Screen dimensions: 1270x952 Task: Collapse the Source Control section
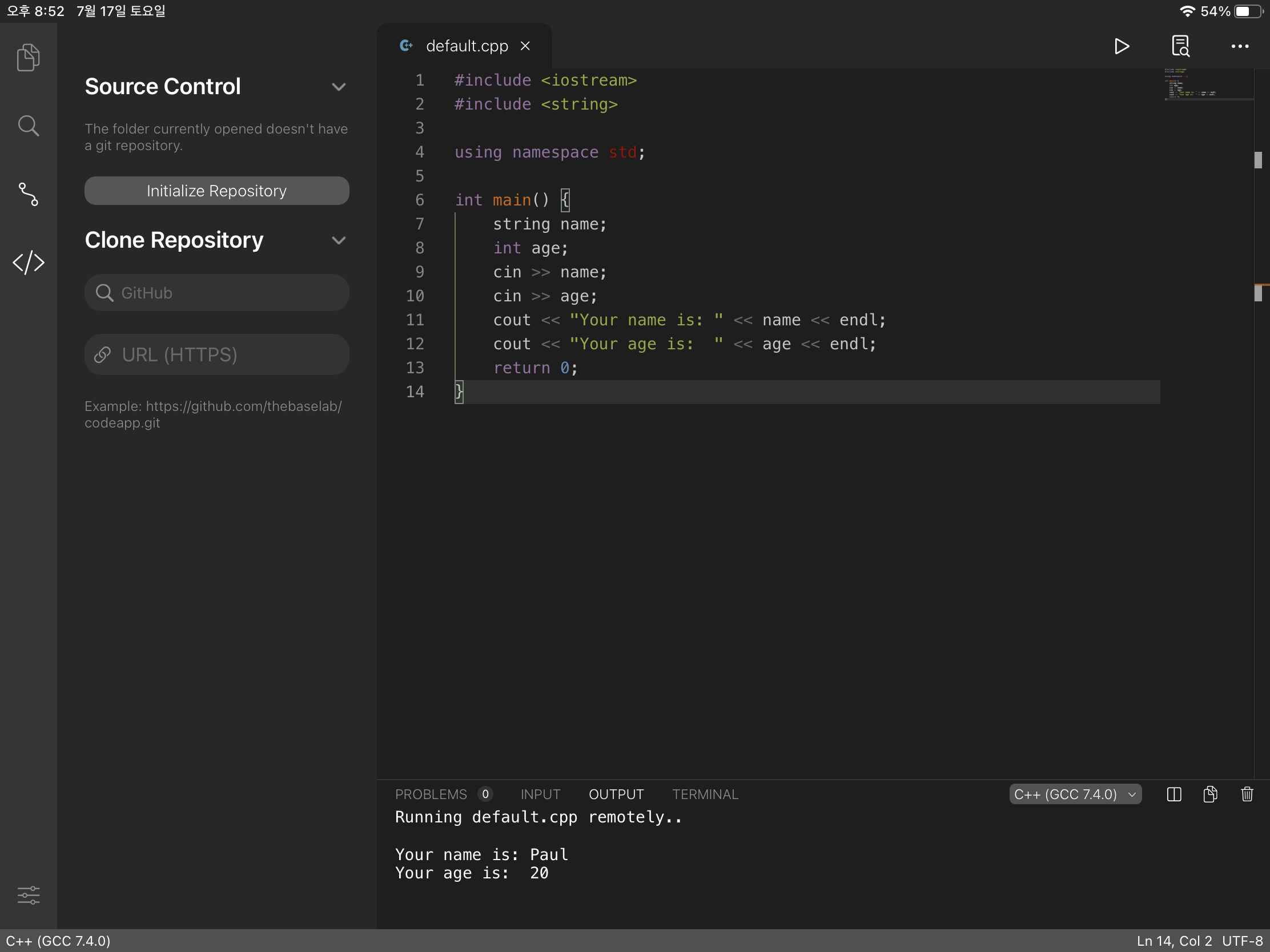pyautogui.click(x=339, y=87)
